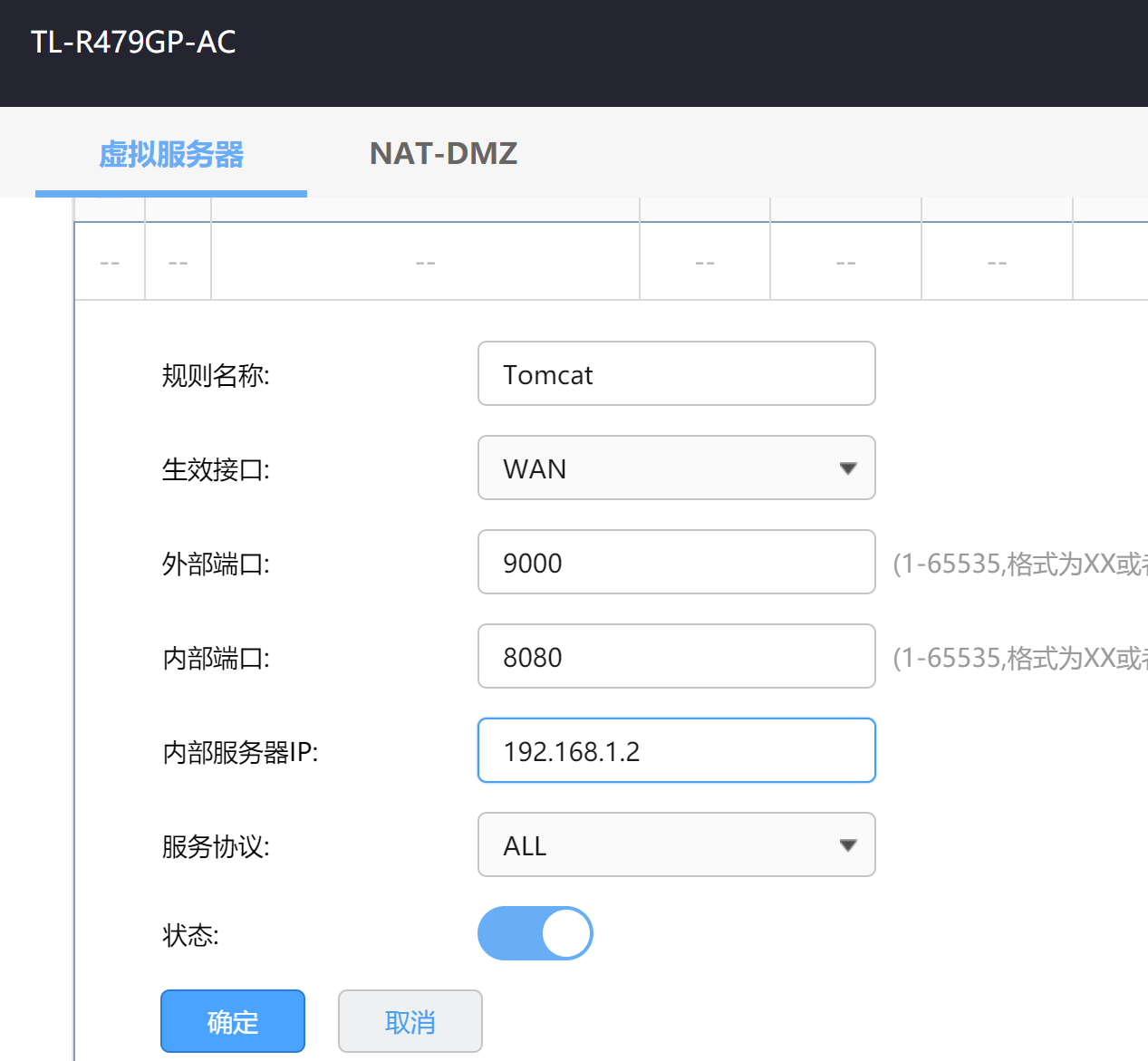Click the range hint beside 内部端口 field
This screenshot has height=1061, width=1148.
(1020, 658)
